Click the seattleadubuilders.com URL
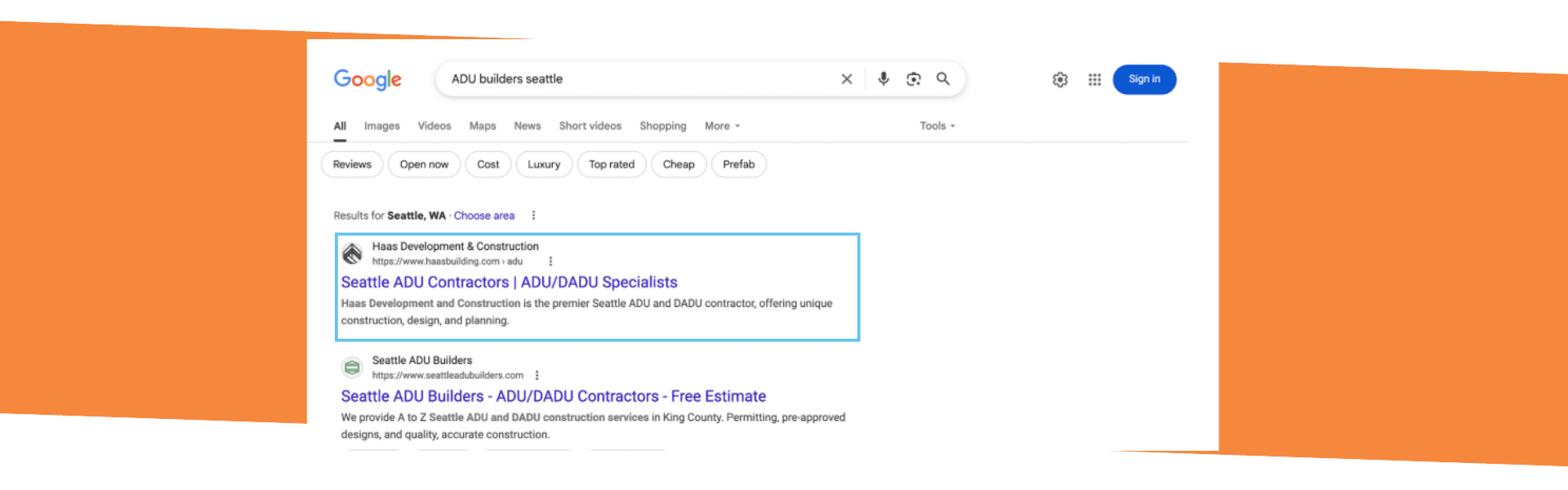This screenshot has height=490, width=1568. pyautogui.click(x=448, y=376)
